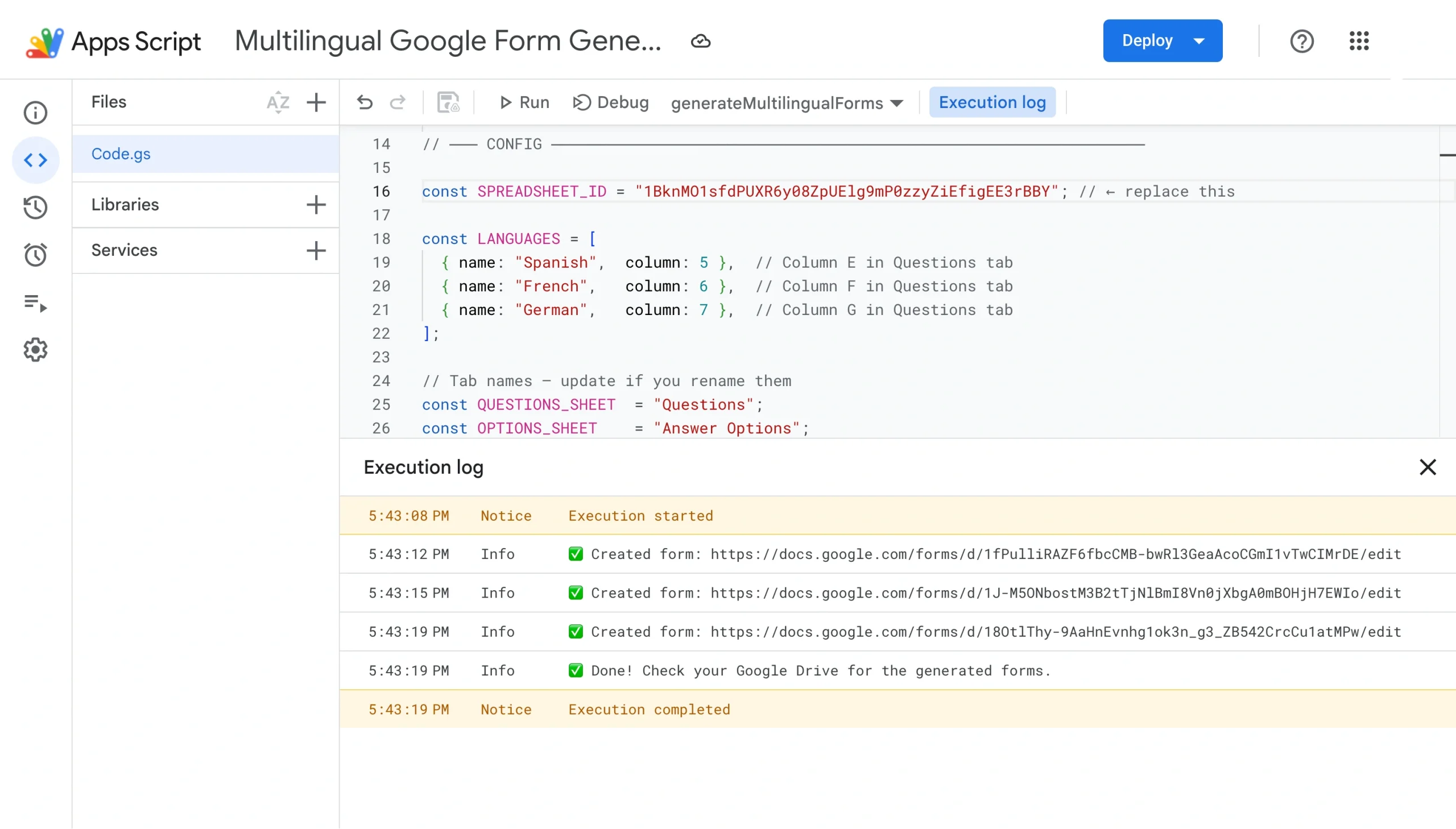Click the 5:43:15 PM timestamp
The height and width of the screenshot is (829, 1456).
tap(408, 592)
